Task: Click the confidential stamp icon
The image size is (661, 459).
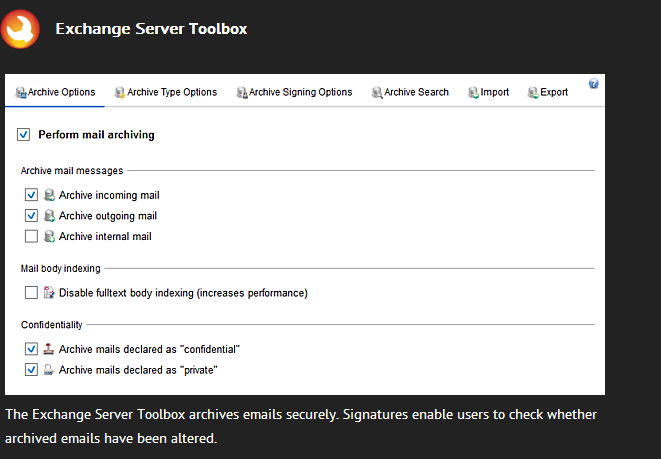Action: [49, 349]
